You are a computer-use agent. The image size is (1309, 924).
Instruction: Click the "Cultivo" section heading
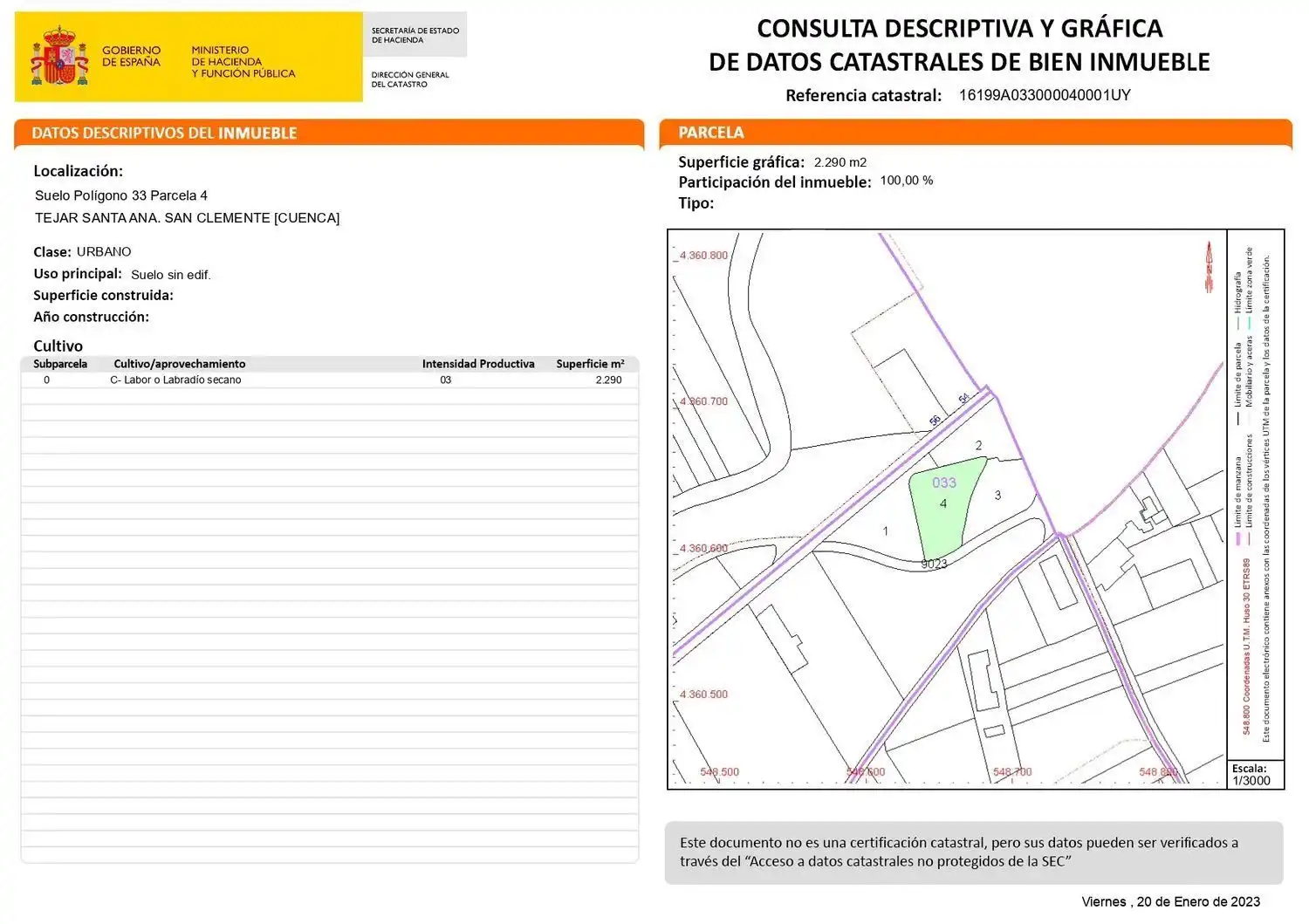[58, 346]
